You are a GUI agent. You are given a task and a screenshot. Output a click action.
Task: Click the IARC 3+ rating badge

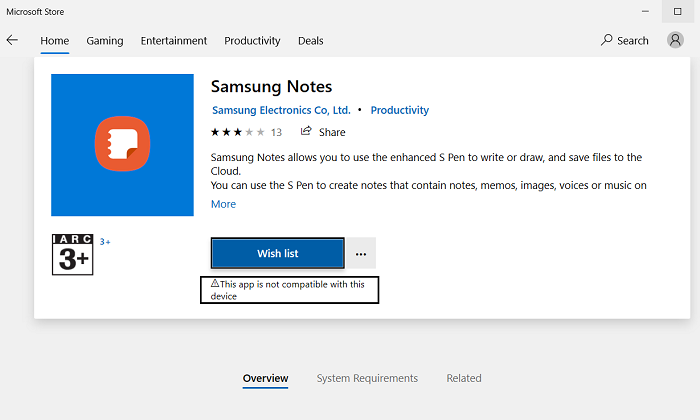coord(72,254)
